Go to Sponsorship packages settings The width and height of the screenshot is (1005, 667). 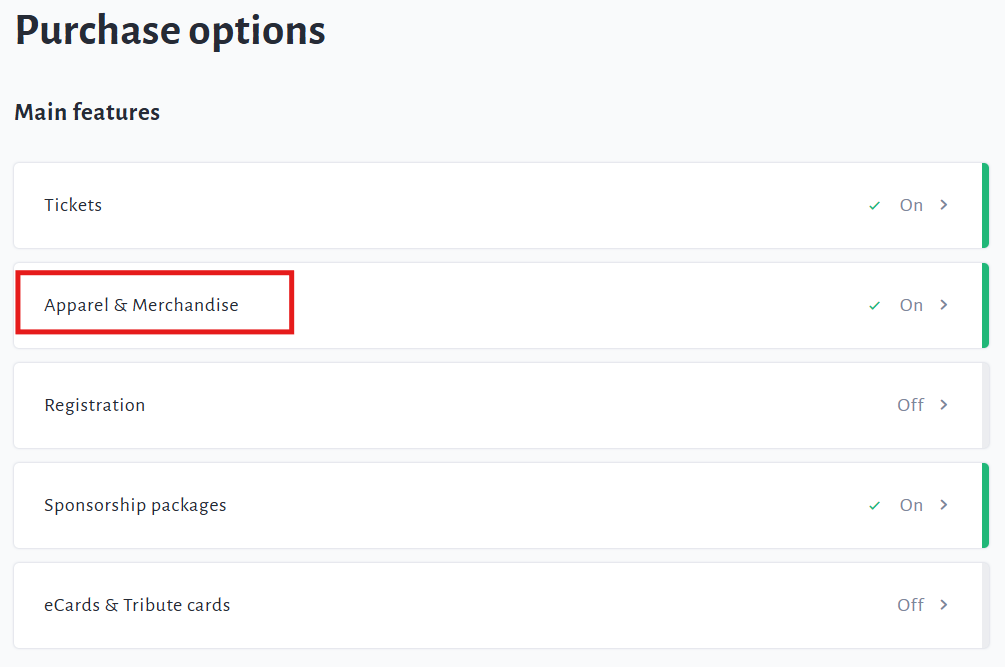(x=135, y=505)
